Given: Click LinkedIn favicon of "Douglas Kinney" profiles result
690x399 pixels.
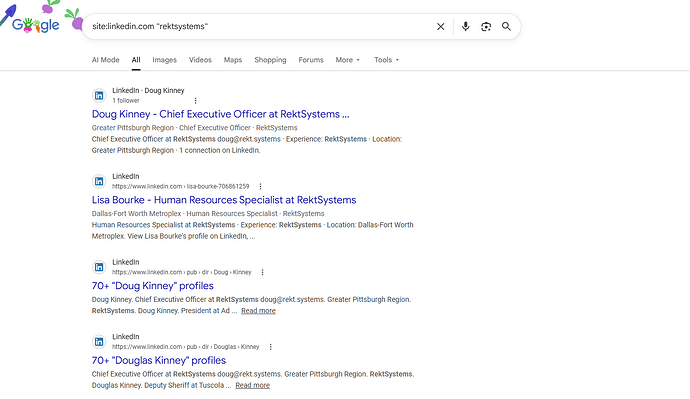Looking at the screenshot, I should (99, 342).
